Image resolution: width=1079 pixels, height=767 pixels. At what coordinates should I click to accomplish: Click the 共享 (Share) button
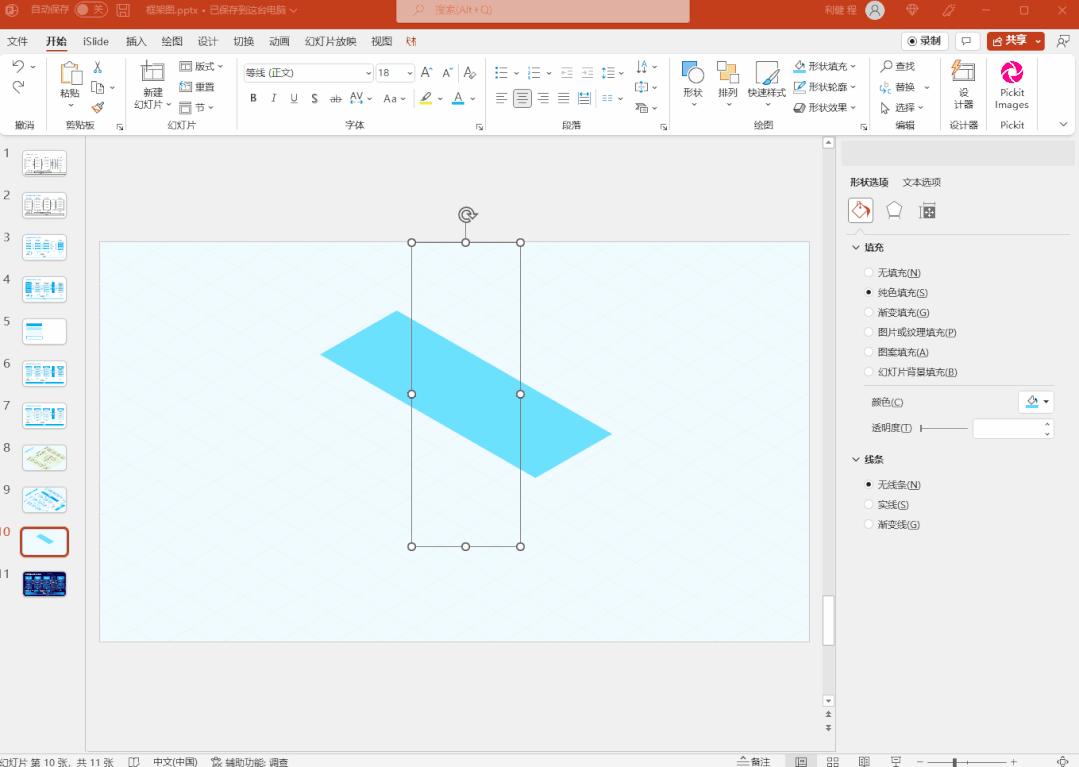(1014, 40)
